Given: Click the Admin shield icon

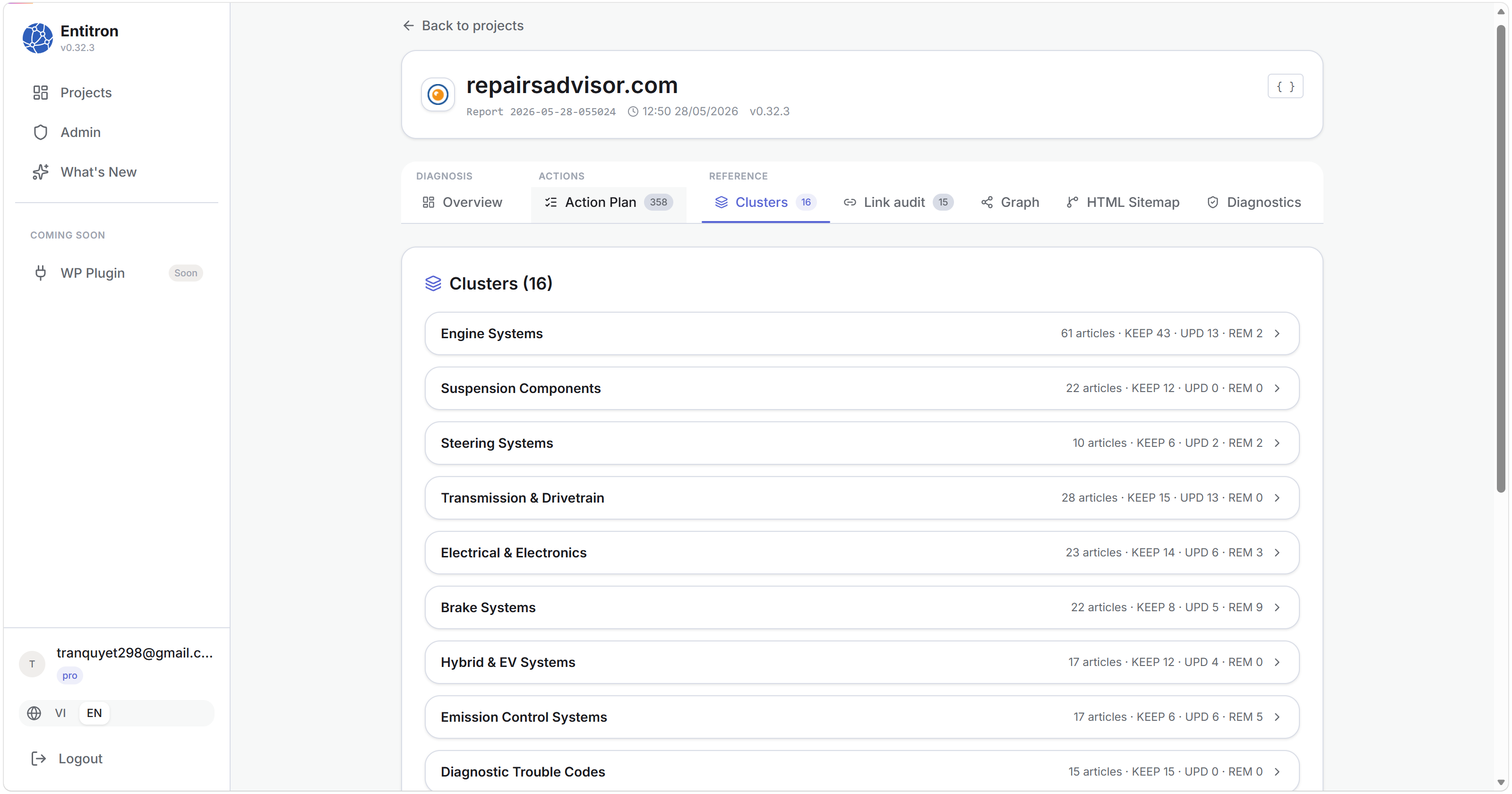Looking at the screenshot, I should [41, 133].
